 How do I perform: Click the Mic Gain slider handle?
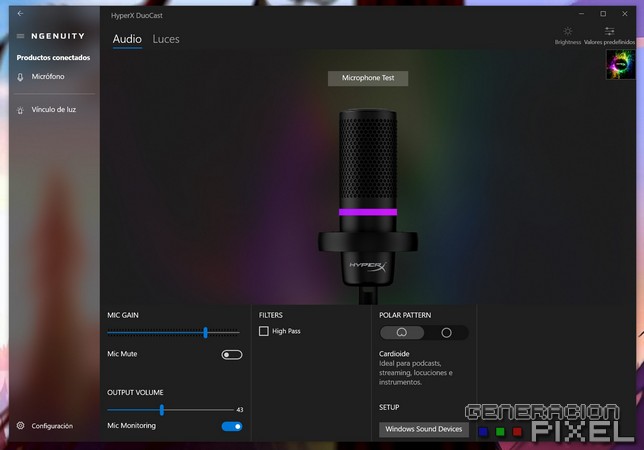(x=205, y=333)
